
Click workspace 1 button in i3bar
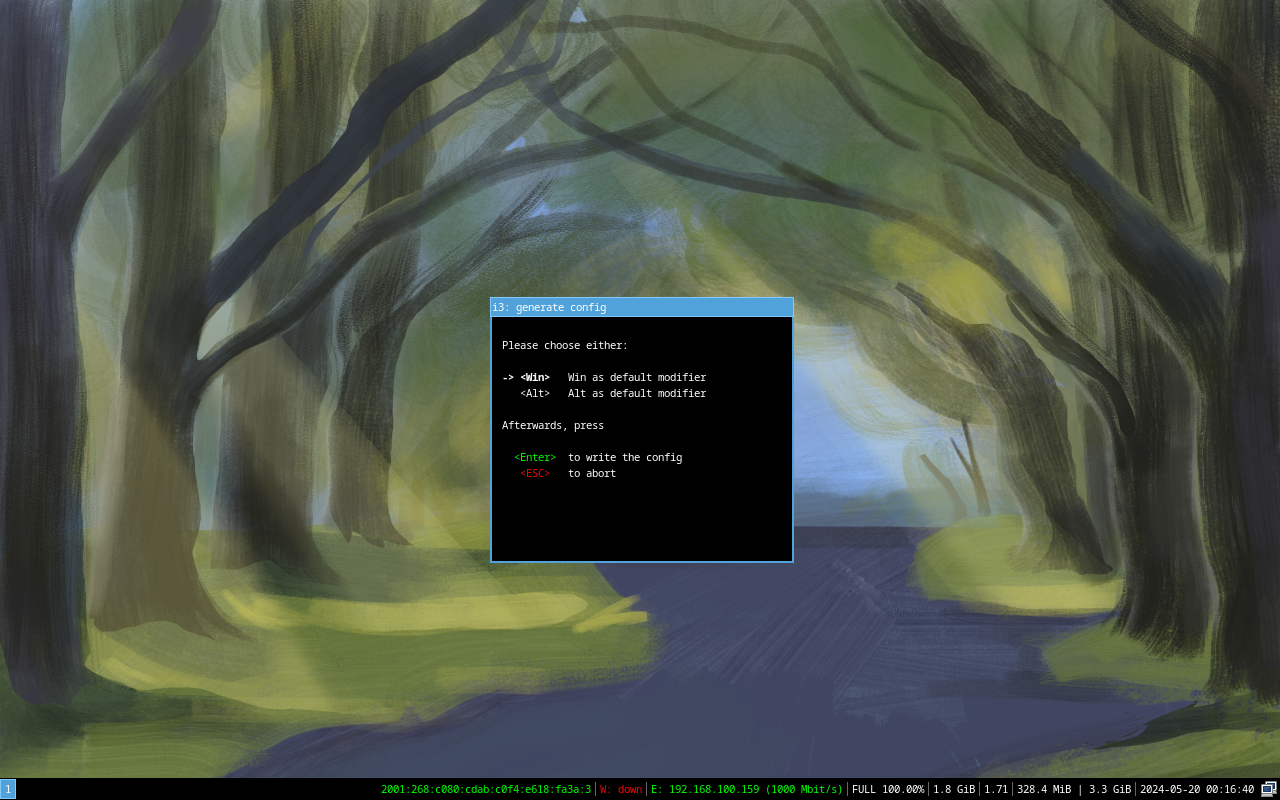(8, 789)
